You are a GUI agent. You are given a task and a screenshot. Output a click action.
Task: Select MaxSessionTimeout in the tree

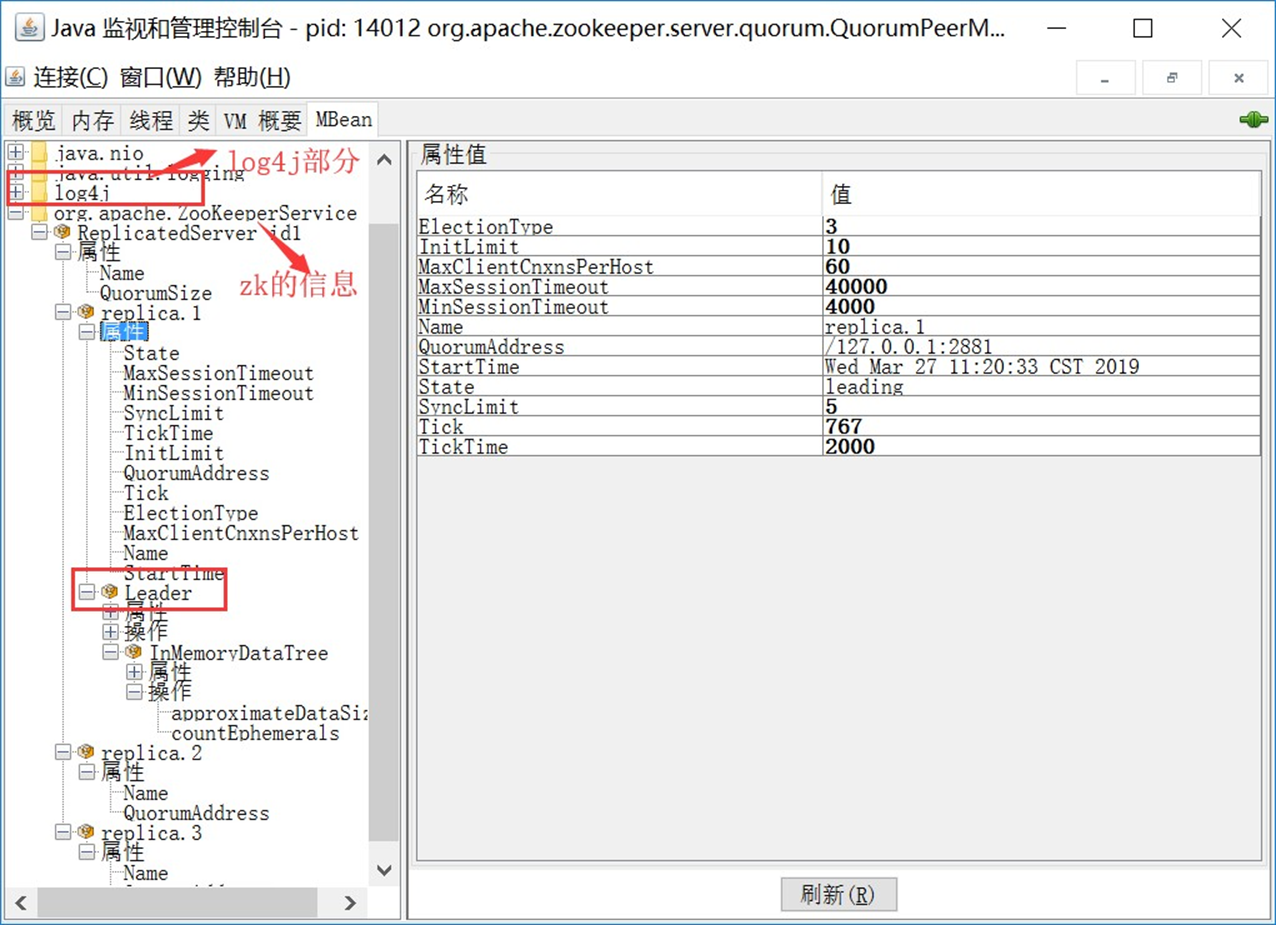click(x=218, y=373)
